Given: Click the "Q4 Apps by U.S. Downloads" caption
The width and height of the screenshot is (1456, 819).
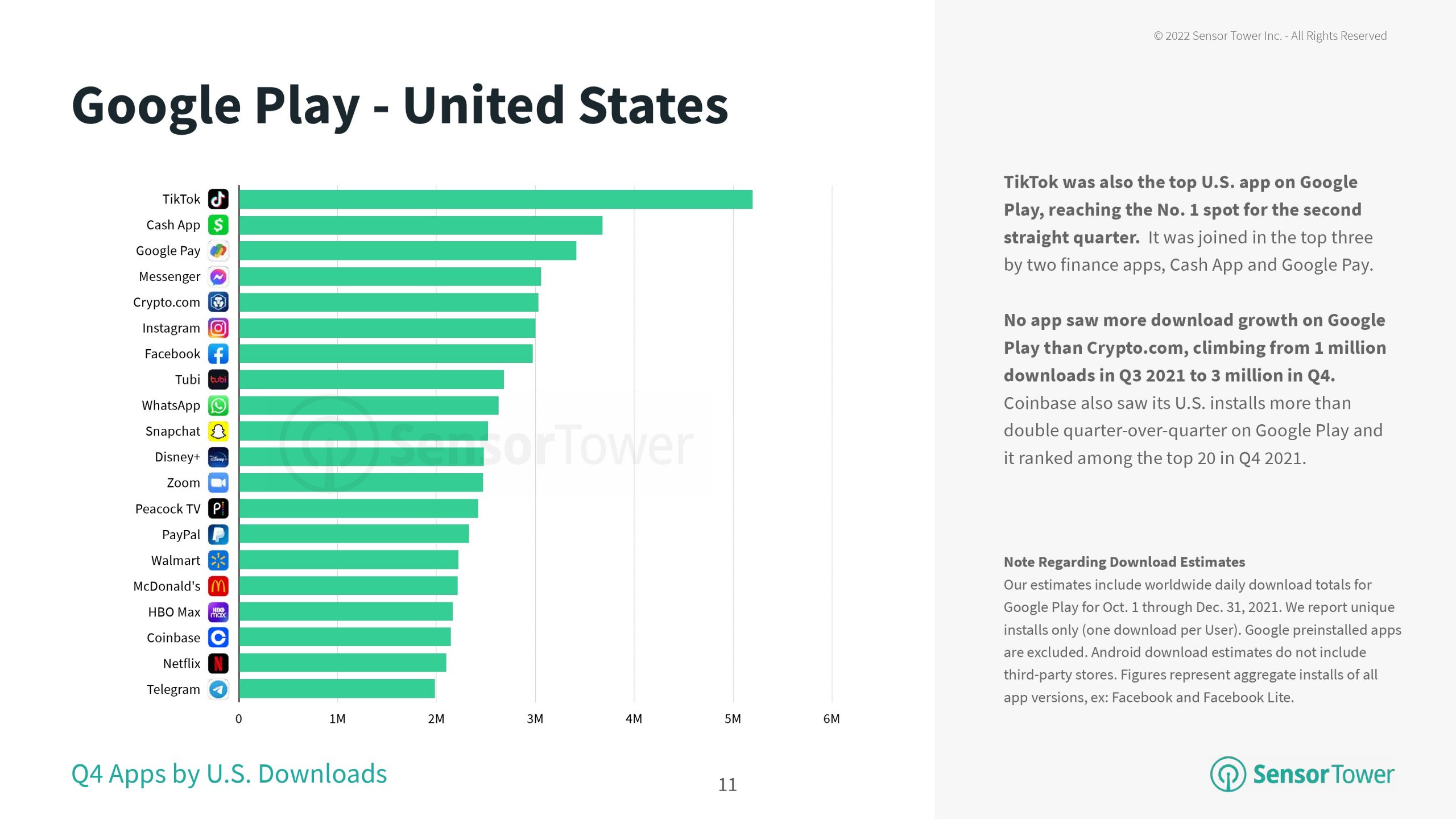Looking at the screenshot, I should (x=229, y=774).
